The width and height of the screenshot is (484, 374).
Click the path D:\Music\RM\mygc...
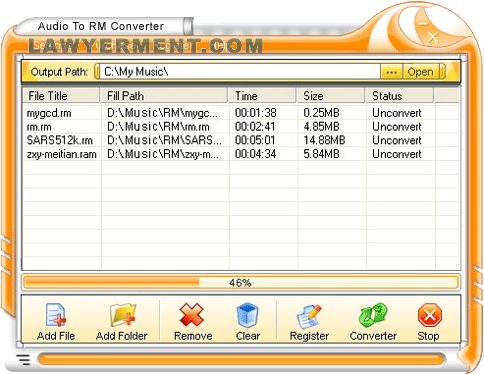[x=163, y=113]
